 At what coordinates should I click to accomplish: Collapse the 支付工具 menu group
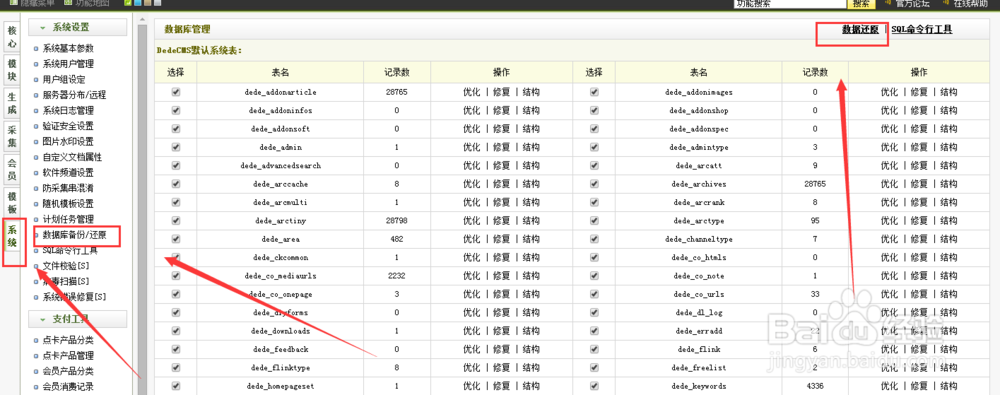[77, 318]
